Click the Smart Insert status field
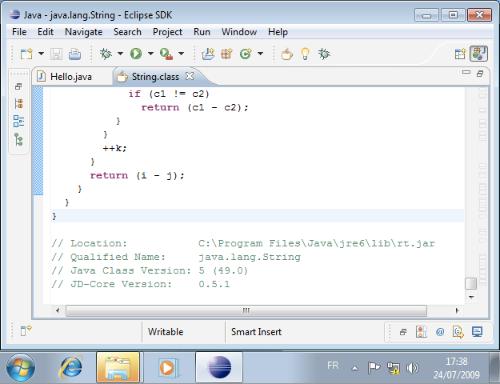 [256, 332]
